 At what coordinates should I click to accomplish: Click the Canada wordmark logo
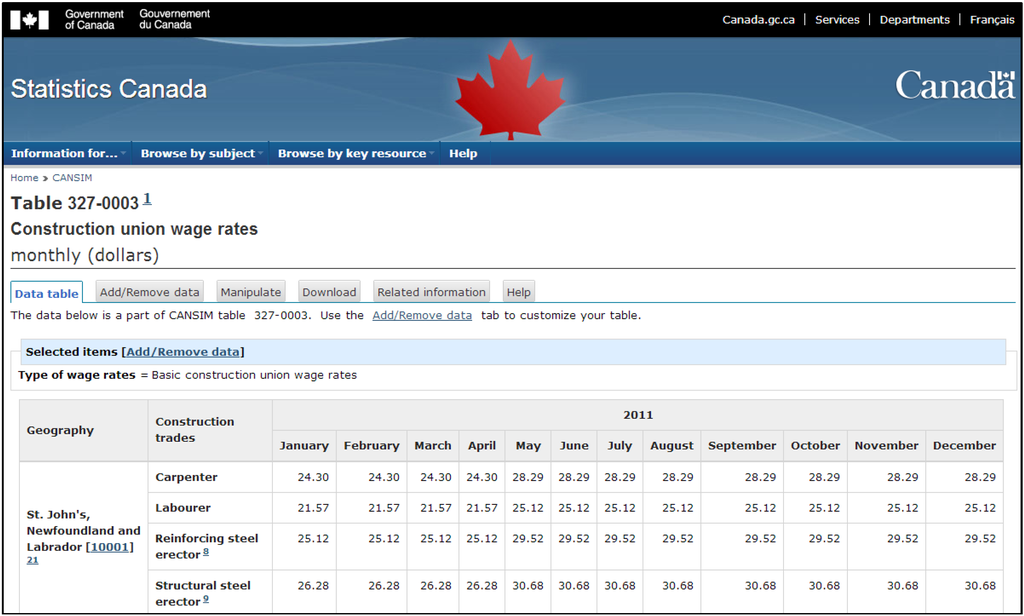[954, 86]
